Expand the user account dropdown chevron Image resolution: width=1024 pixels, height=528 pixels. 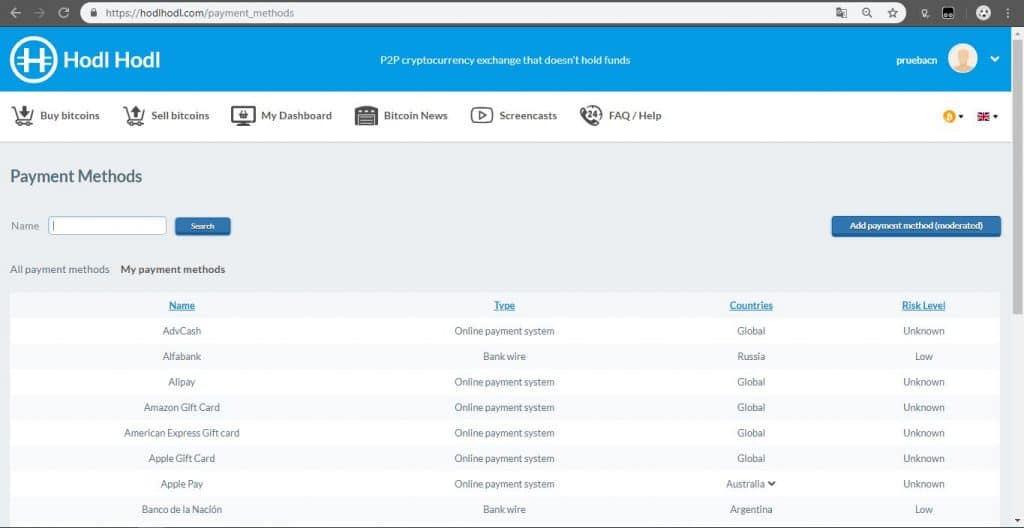point(995,59)
